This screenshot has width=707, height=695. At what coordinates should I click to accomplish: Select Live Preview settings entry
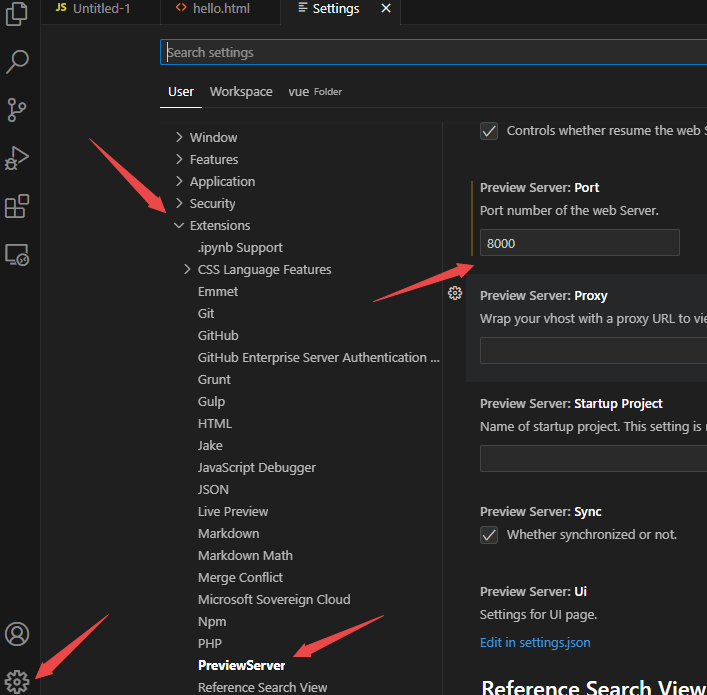[233, 511]
